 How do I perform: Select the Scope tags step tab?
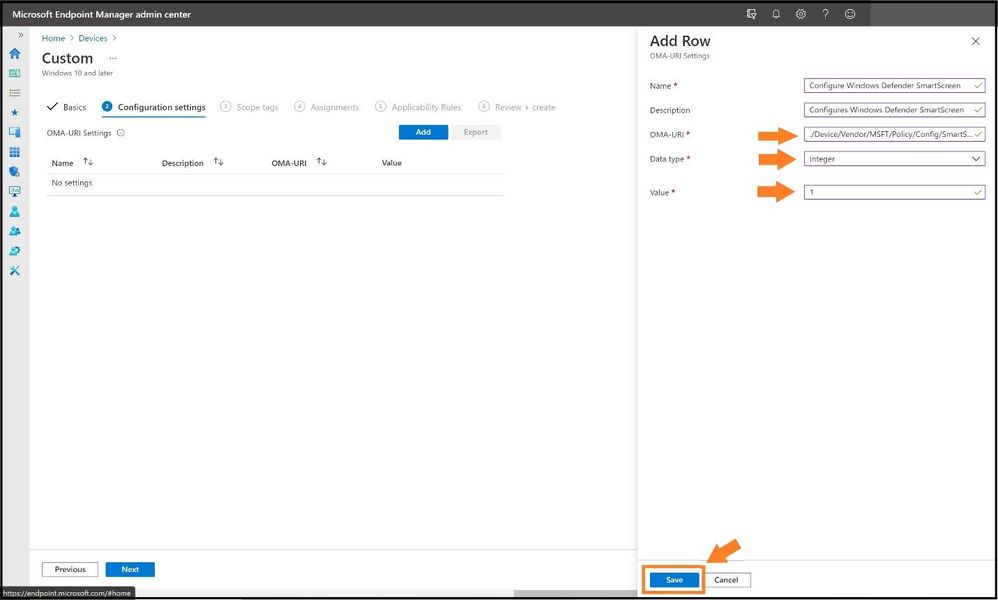pyautogui.click(x=250, y=107)
